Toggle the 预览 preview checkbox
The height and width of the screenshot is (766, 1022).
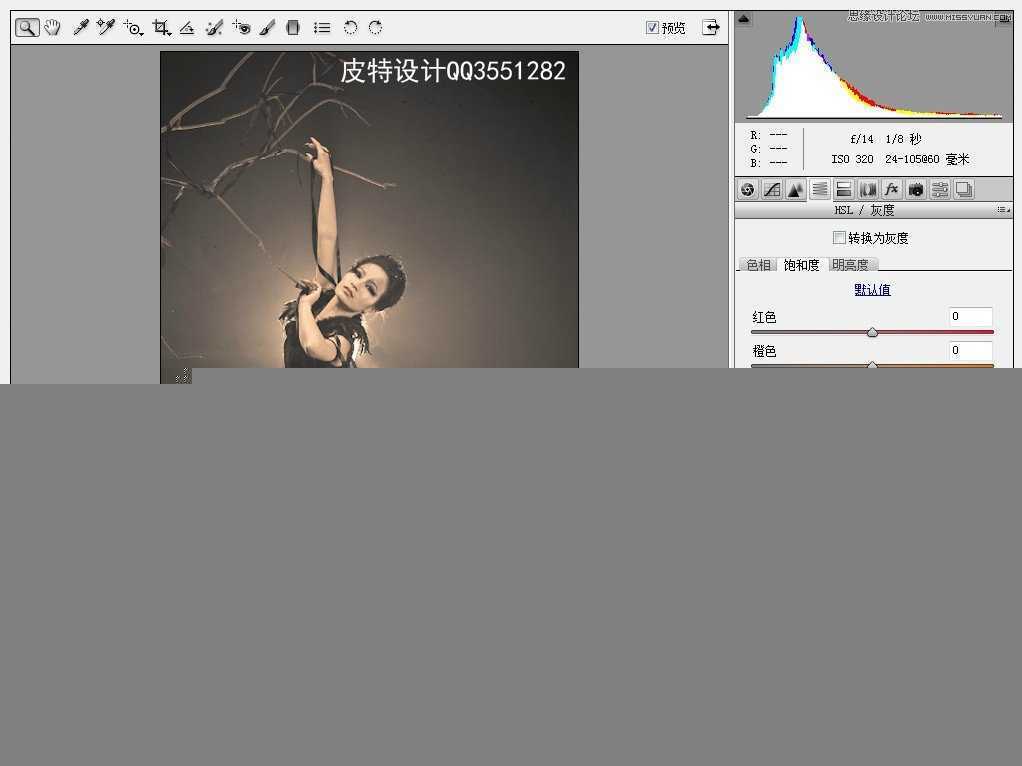click(x=652, y=27)
